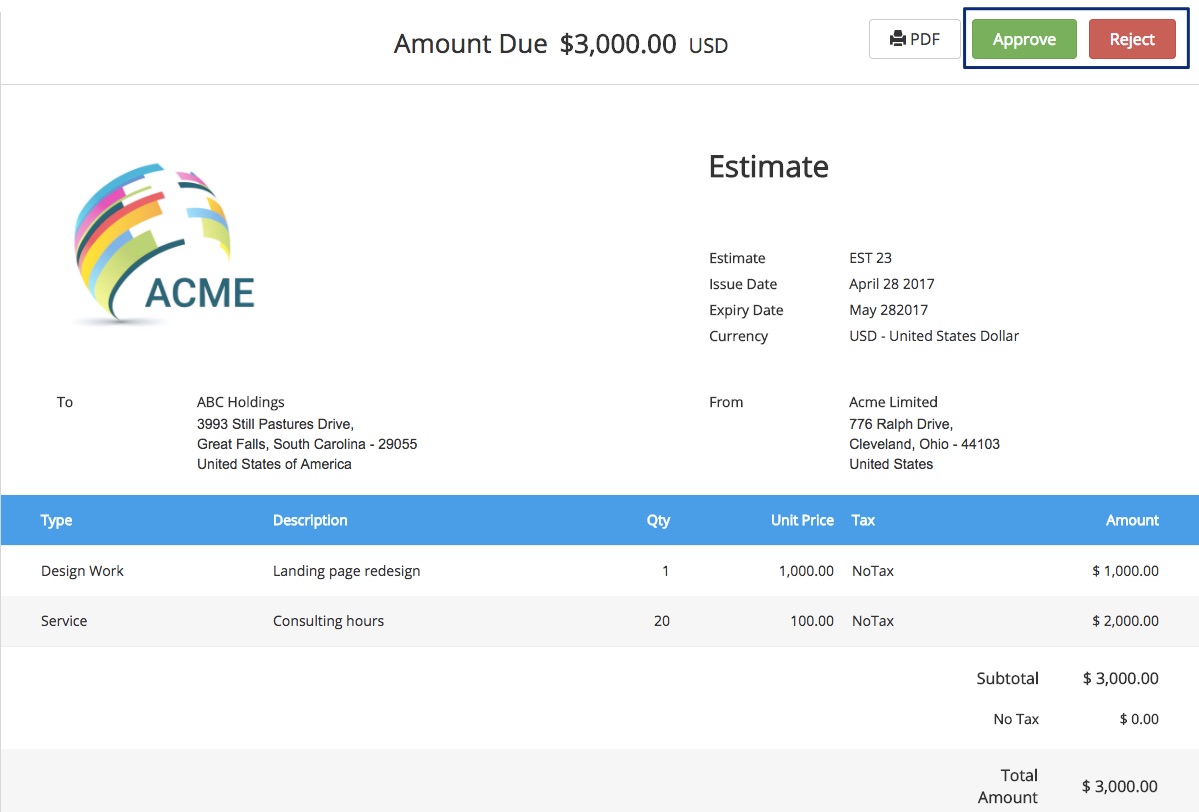Click the issue date April 28 2017
This screenshot has width=1199, height=812.
coord(892,284)
